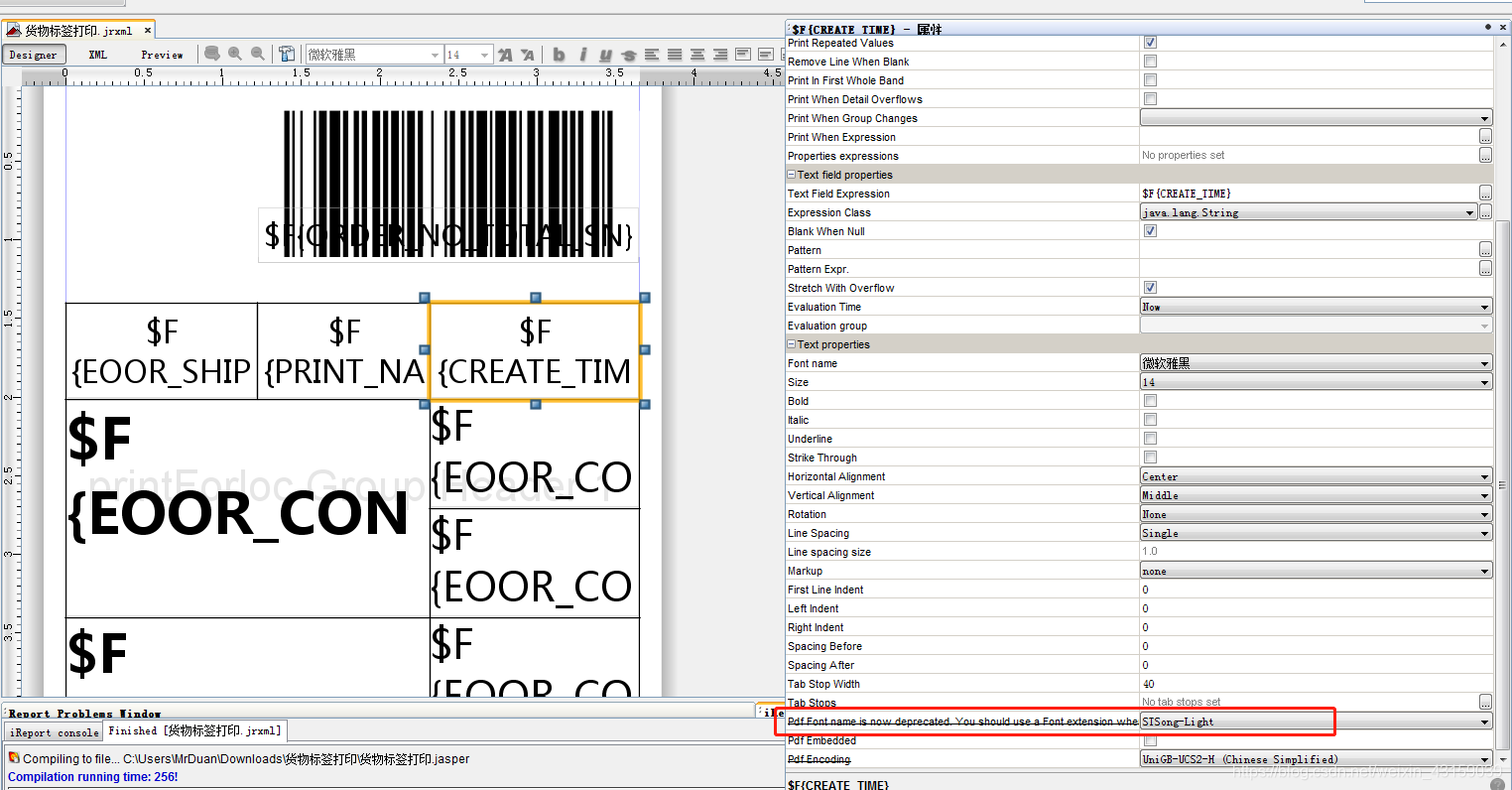Select the $F{EOOR_SHIP text field element
Viewport: 1512px width, 790px height.
coord(162,351)
